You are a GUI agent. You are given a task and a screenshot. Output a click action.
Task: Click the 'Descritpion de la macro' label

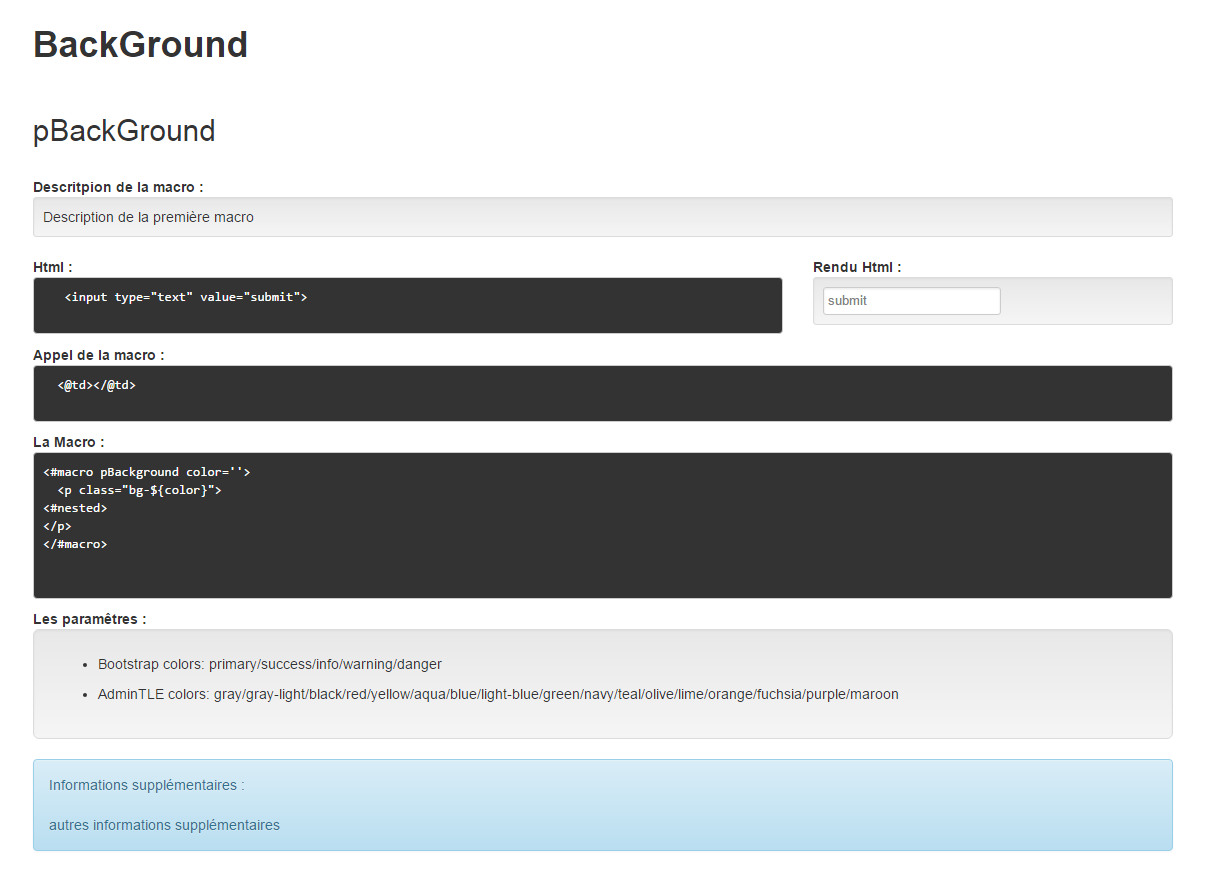(118, 187)
